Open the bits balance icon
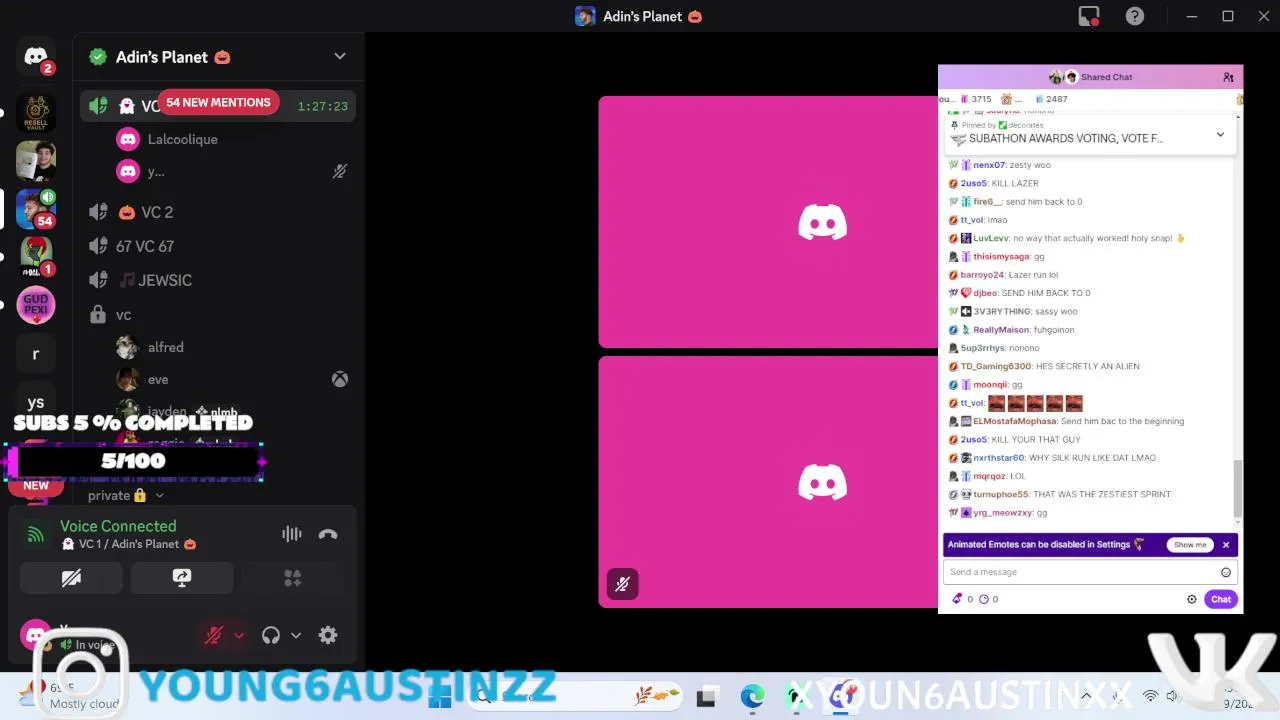Image resolution: width=1280 pixels, height=720 pixels. [x=958, y=599]
